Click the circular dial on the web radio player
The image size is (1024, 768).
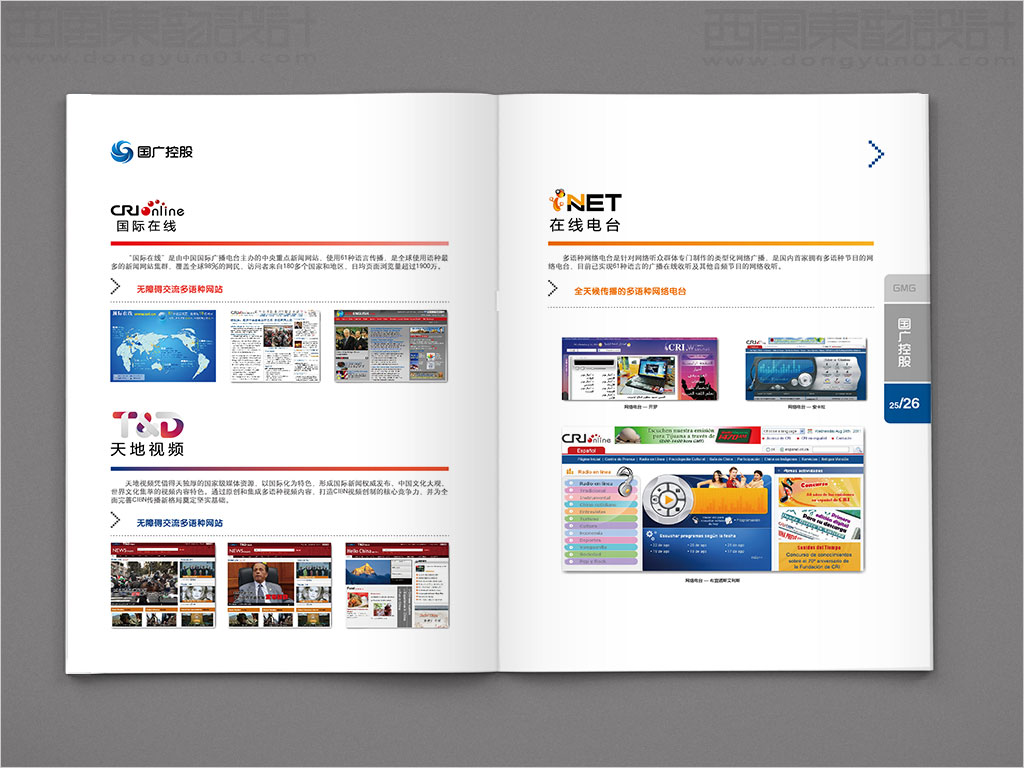click(x=668, y=500)
